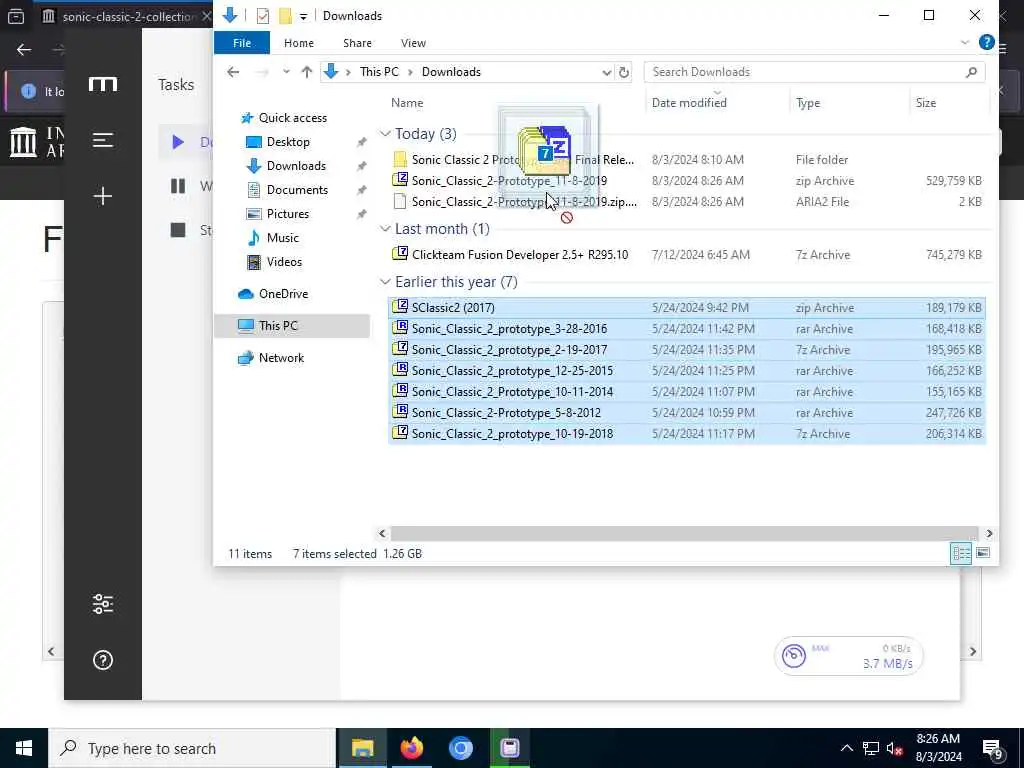Open Windows Start menu

click(24, 748)
